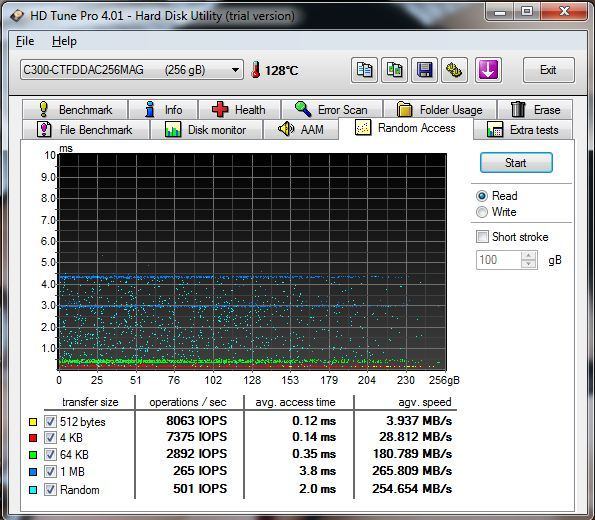595x520 pixels.
Task: Switch to the Error Scan tab
Action: click(332, 109)
